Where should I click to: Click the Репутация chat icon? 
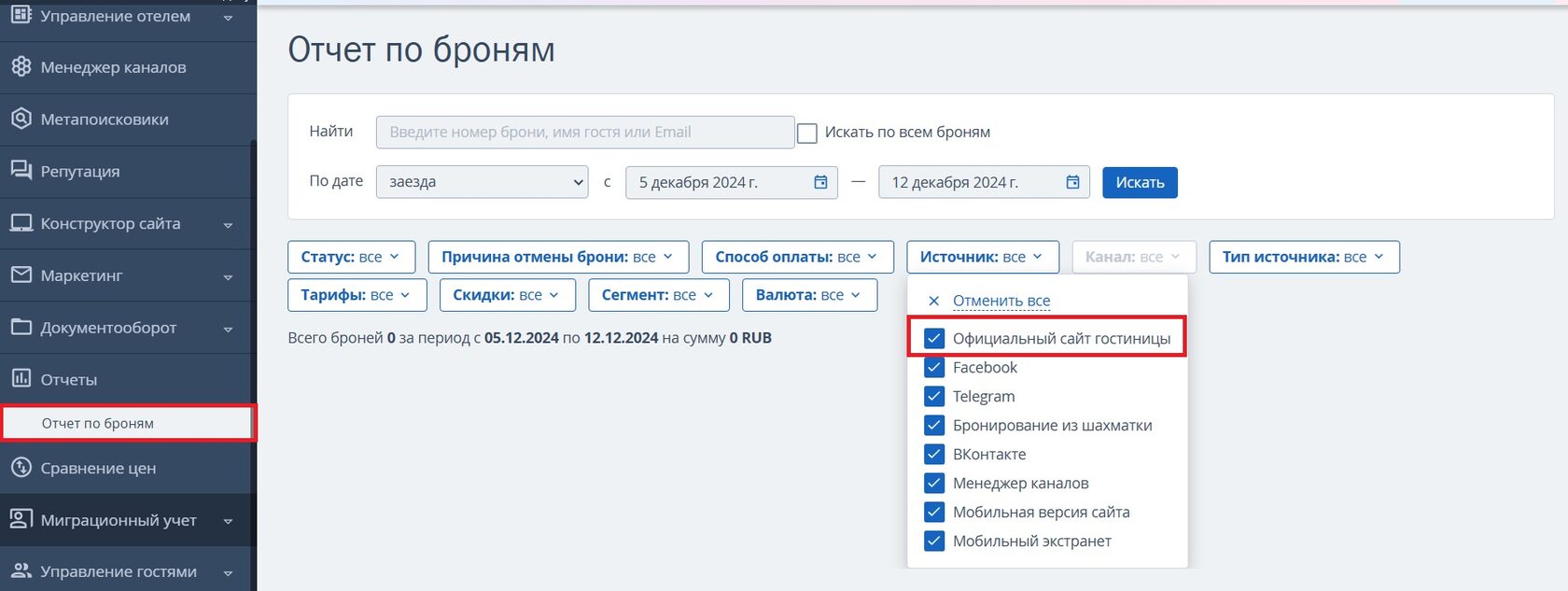(x=21, y=171)
